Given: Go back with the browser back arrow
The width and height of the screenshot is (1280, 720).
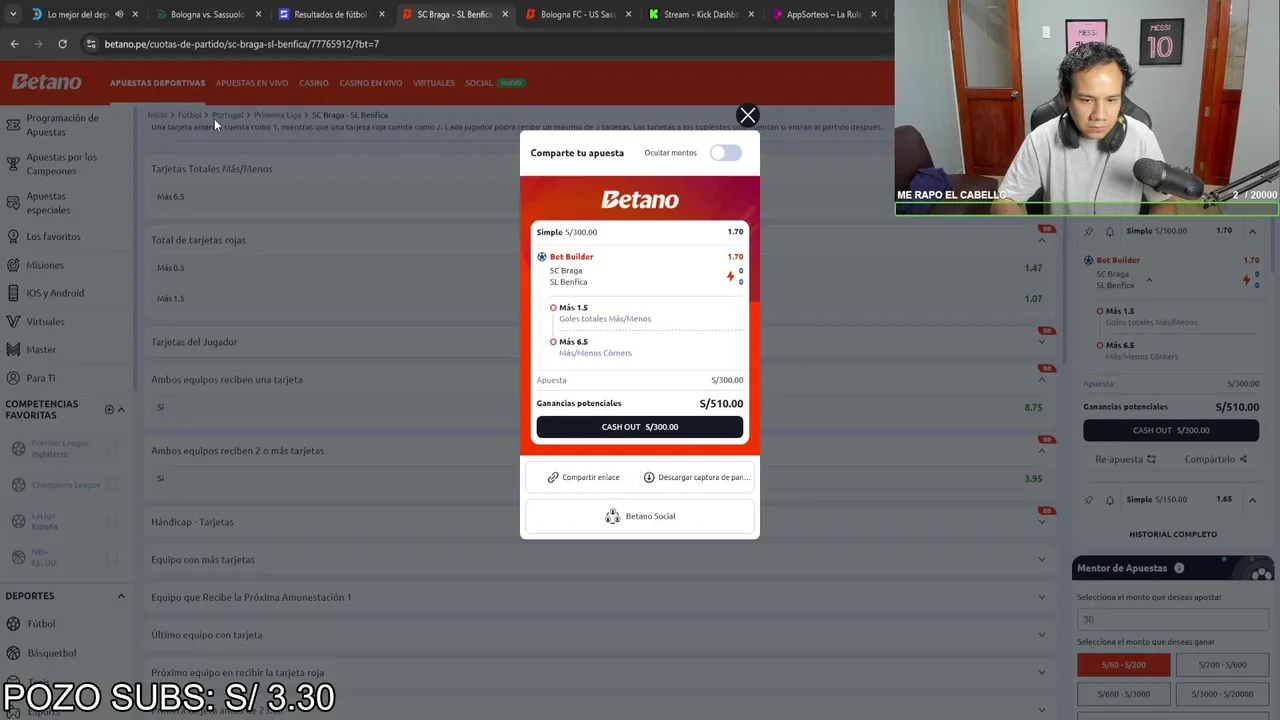Looking at the screenshot, I should (x=14, y=44).
